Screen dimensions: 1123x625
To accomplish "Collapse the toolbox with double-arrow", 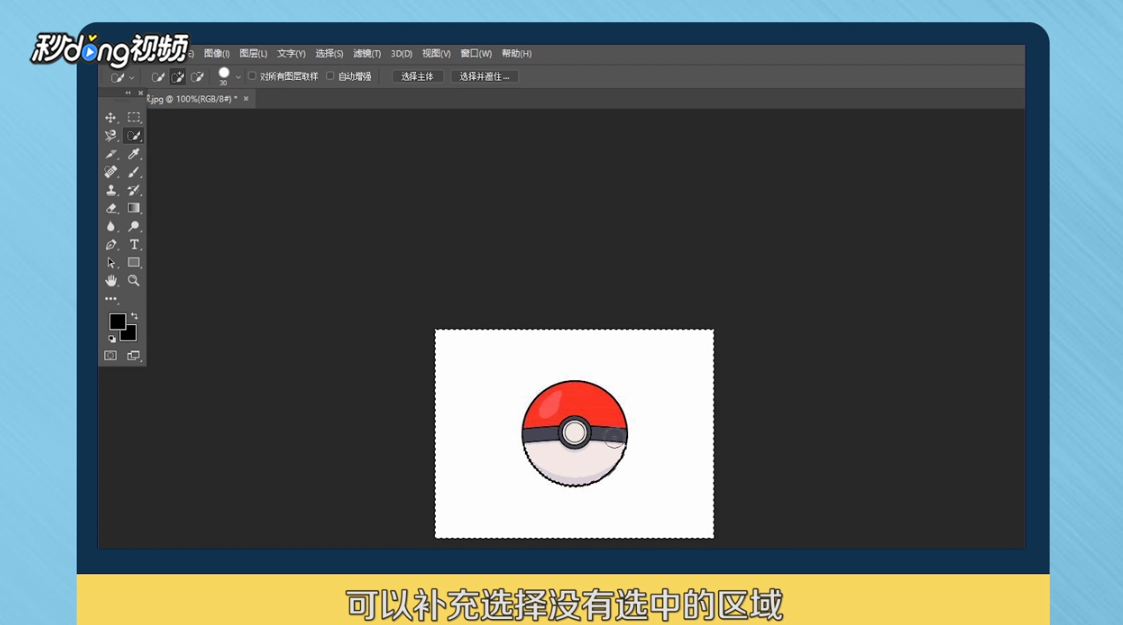I will click(128, 93).
